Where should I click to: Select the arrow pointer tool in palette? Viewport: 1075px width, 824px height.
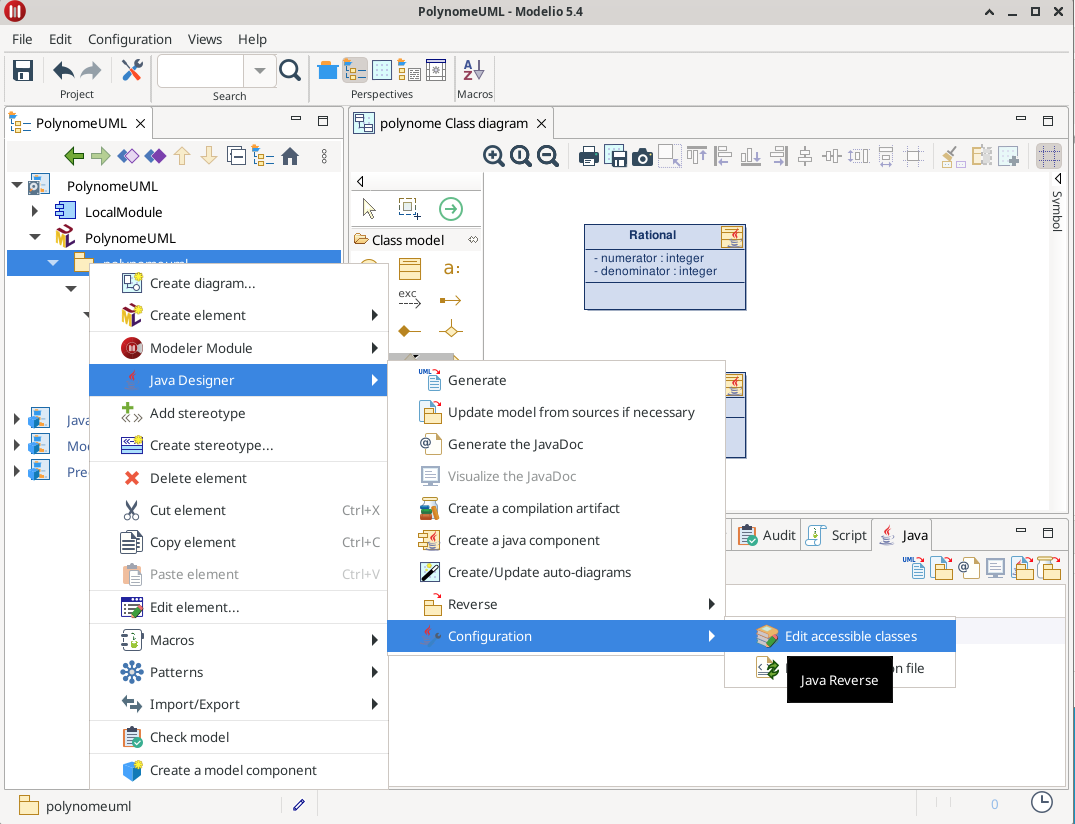coord(369,208)
